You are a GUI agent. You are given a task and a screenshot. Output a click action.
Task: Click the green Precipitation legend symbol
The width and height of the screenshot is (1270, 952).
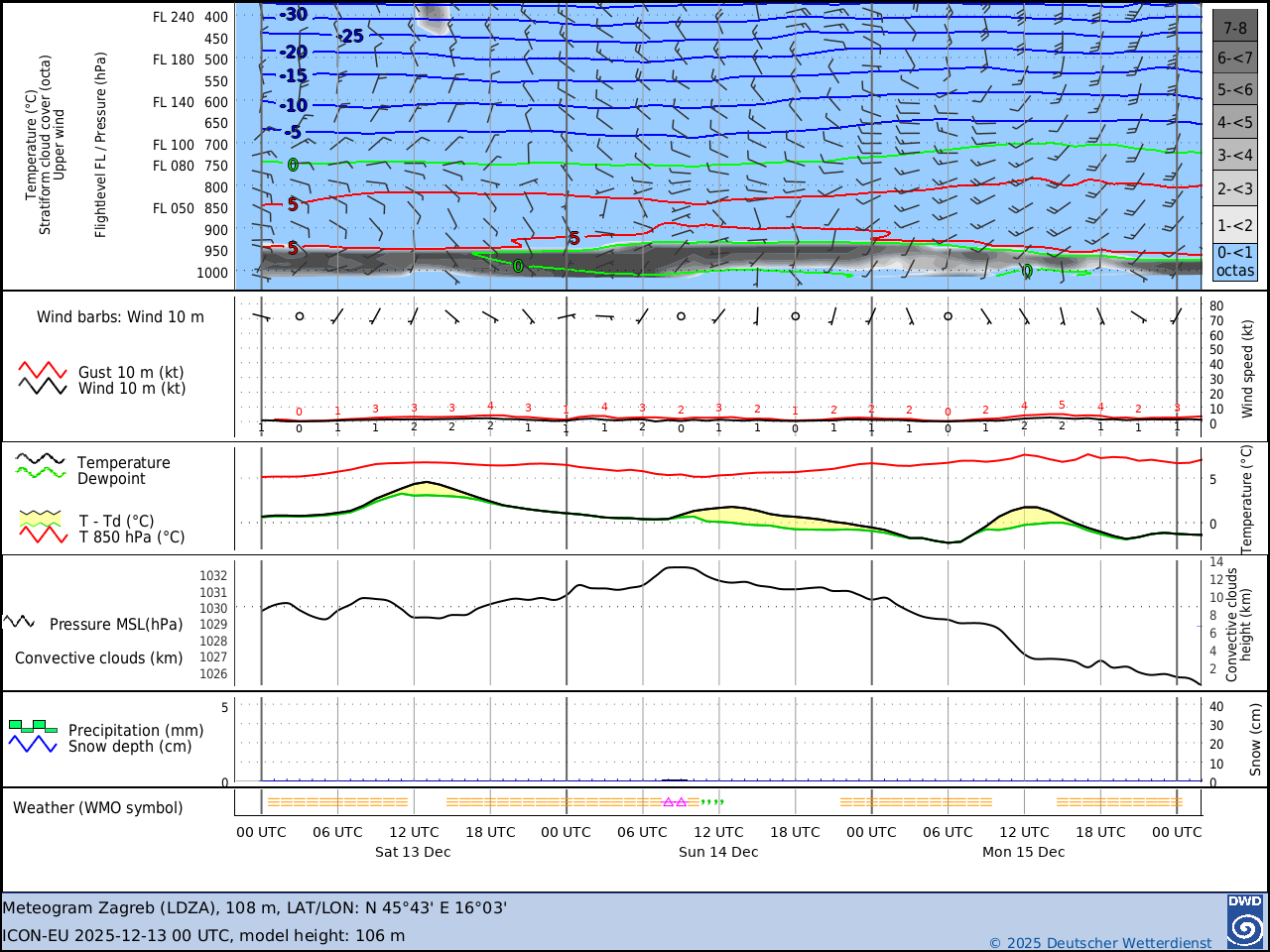[x=33, y=727]
